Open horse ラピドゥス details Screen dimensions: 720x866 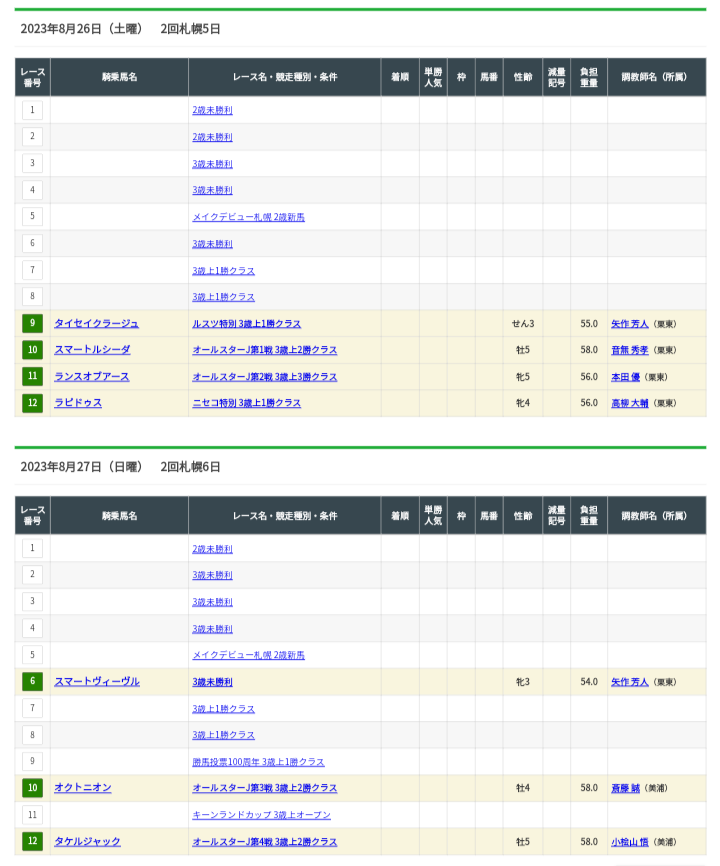78,403
